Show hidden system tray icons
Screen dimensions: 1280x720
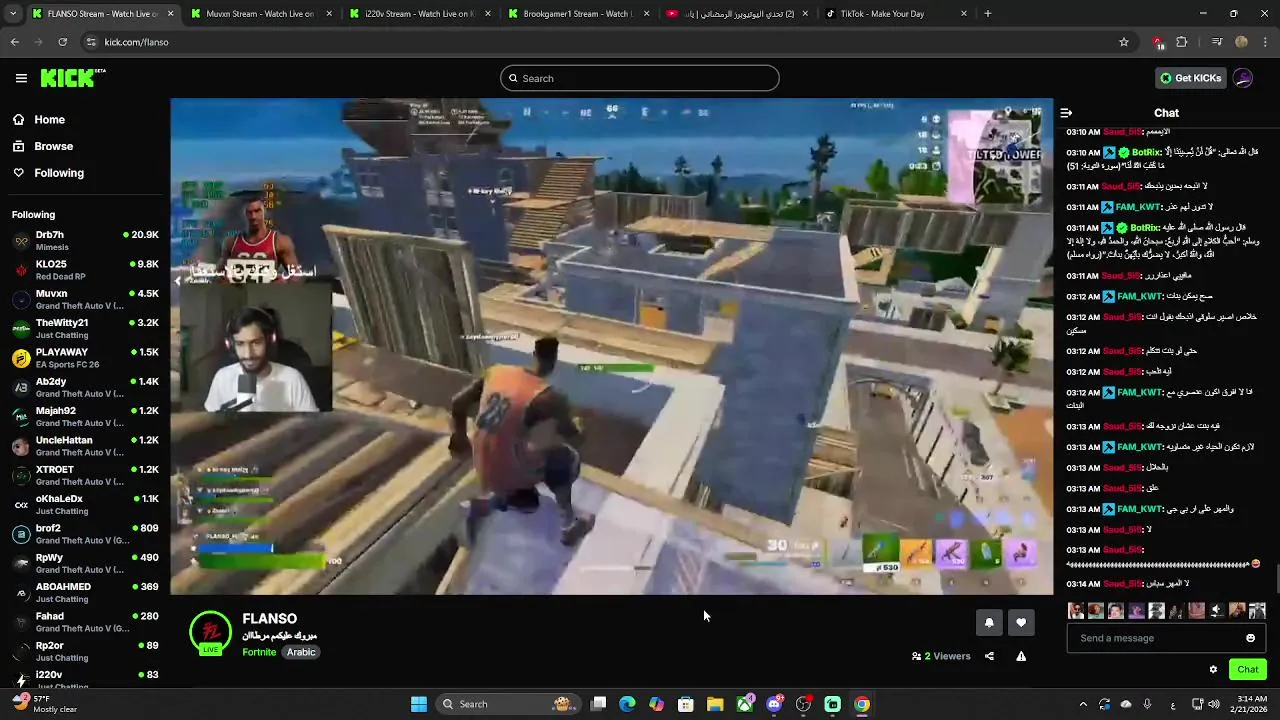point(1083,704)
